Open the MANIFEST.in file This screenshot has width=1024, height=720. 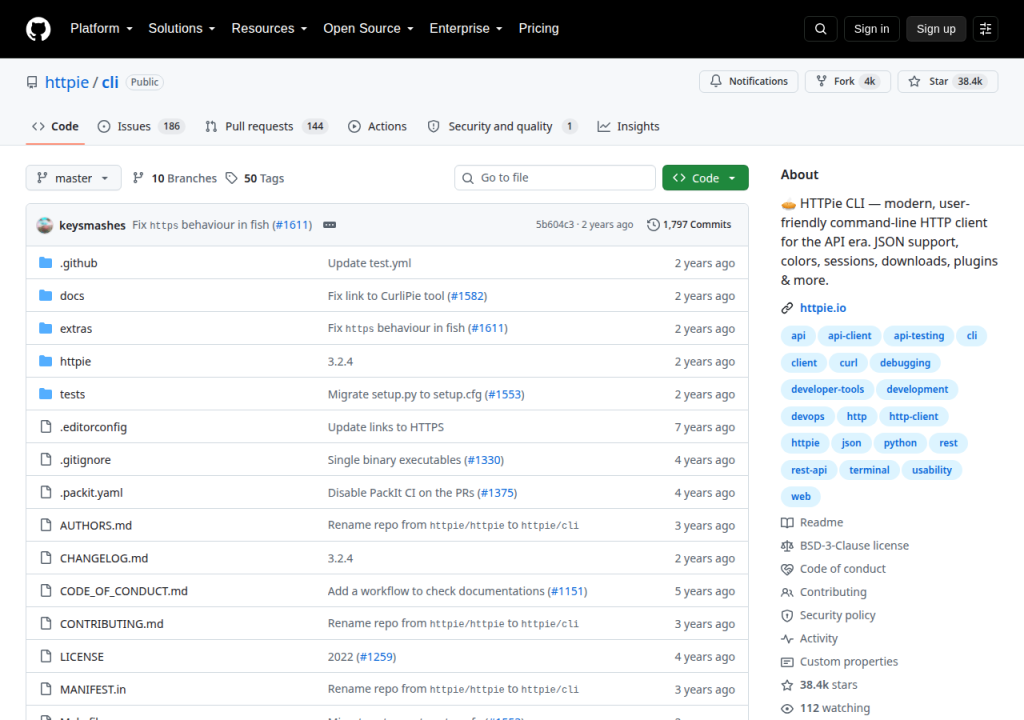(x=93, y=689)
